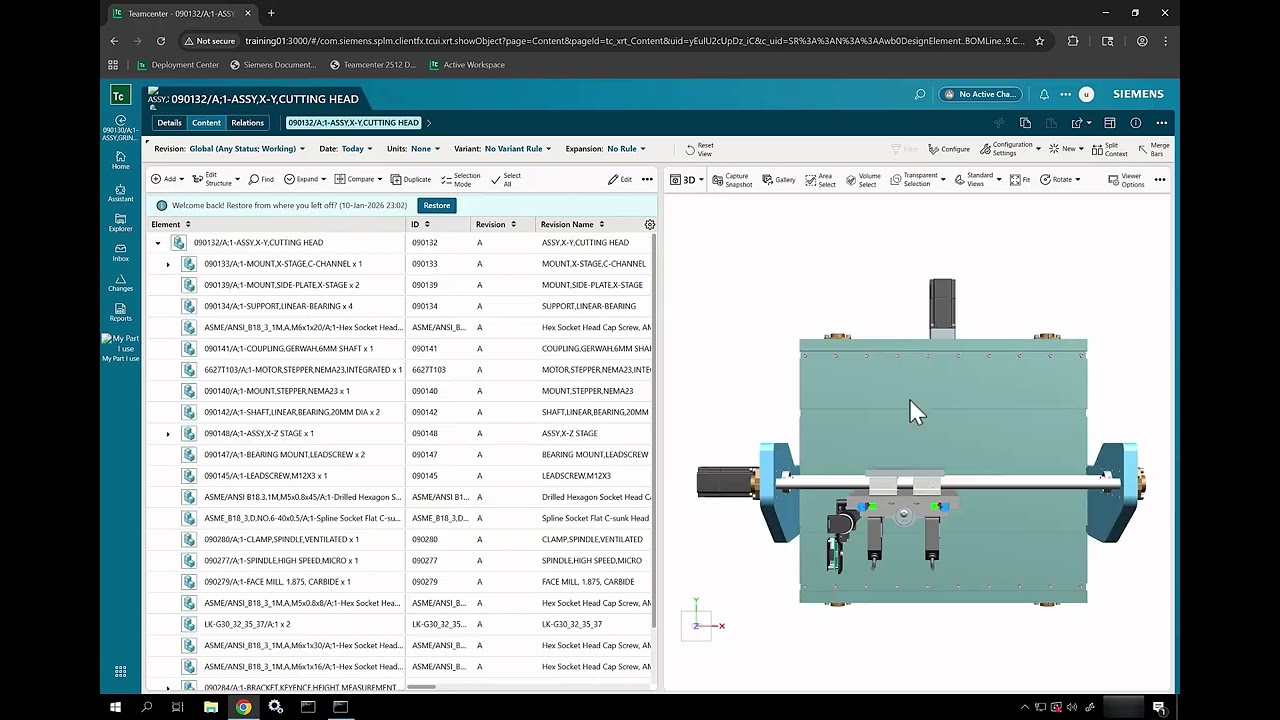Open the Date Today dropdown
The width and height of the screenshot is (1280, 720).
[357, 149]
